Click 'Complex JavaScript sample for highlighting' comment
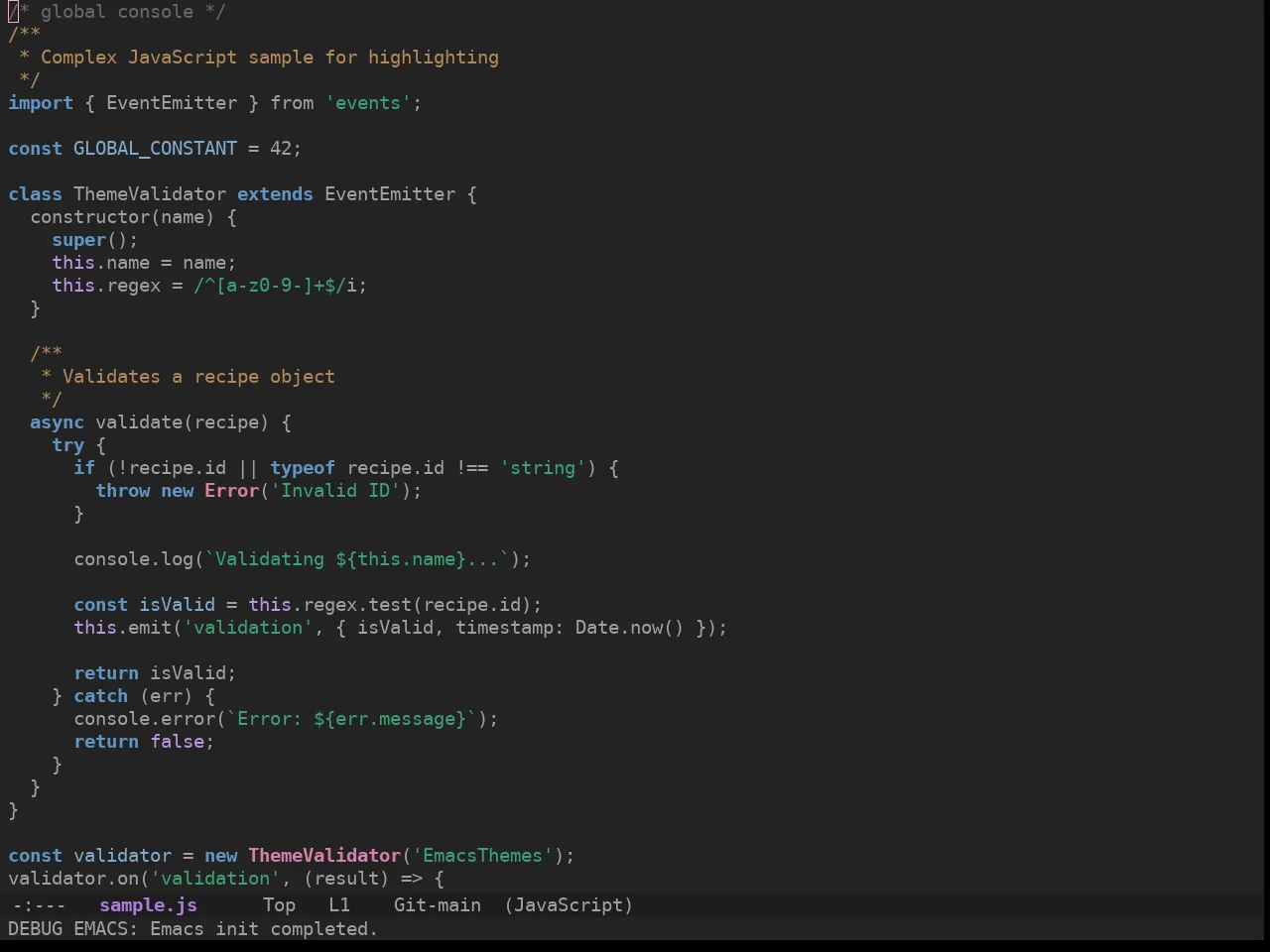1270x952 pixels. 270,58
